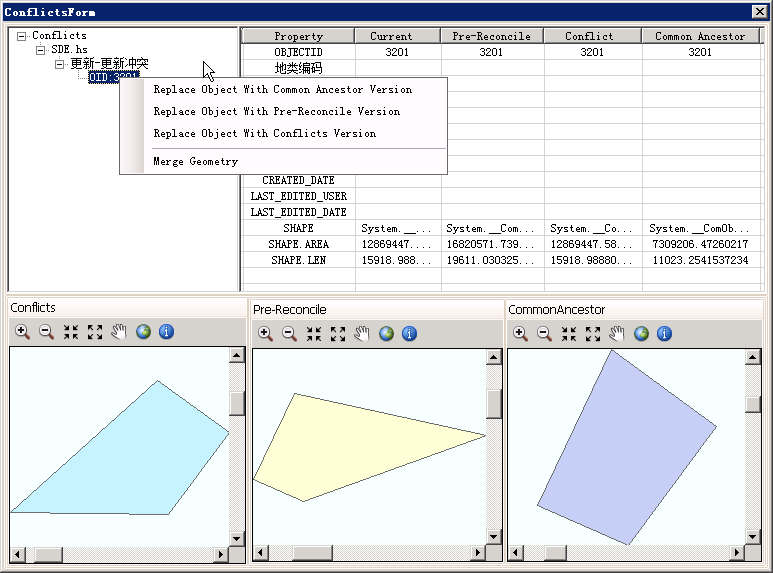Image resolution: width=773 pixels, height=573 pixels.
Task: Select the LAST_EDITED_DATE property cell
Action: (298, 212)
